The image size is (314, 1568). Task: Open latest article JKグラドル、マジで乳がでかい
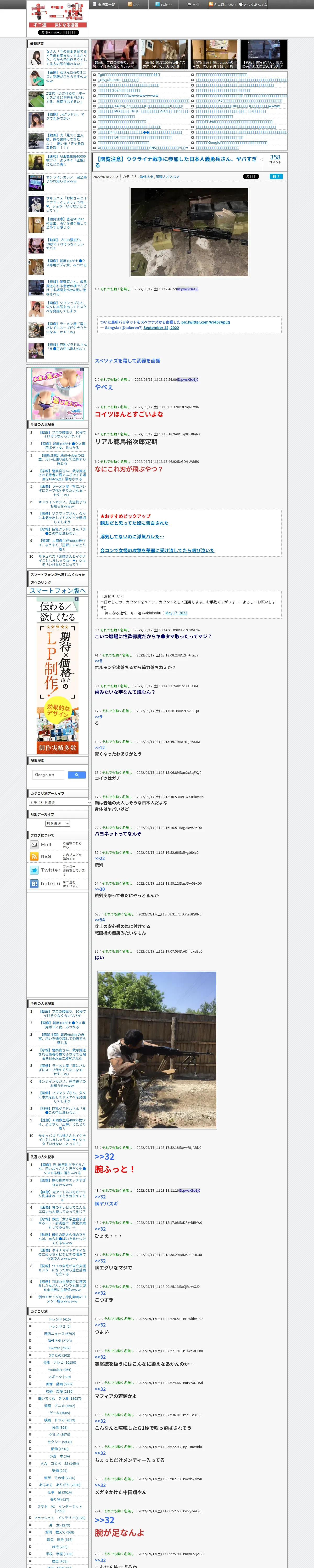66,116
